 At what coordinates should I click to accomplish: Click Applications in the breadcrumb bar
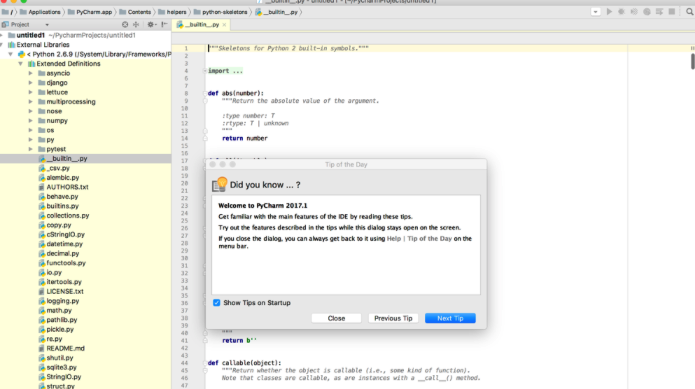[x=40, y=12]
